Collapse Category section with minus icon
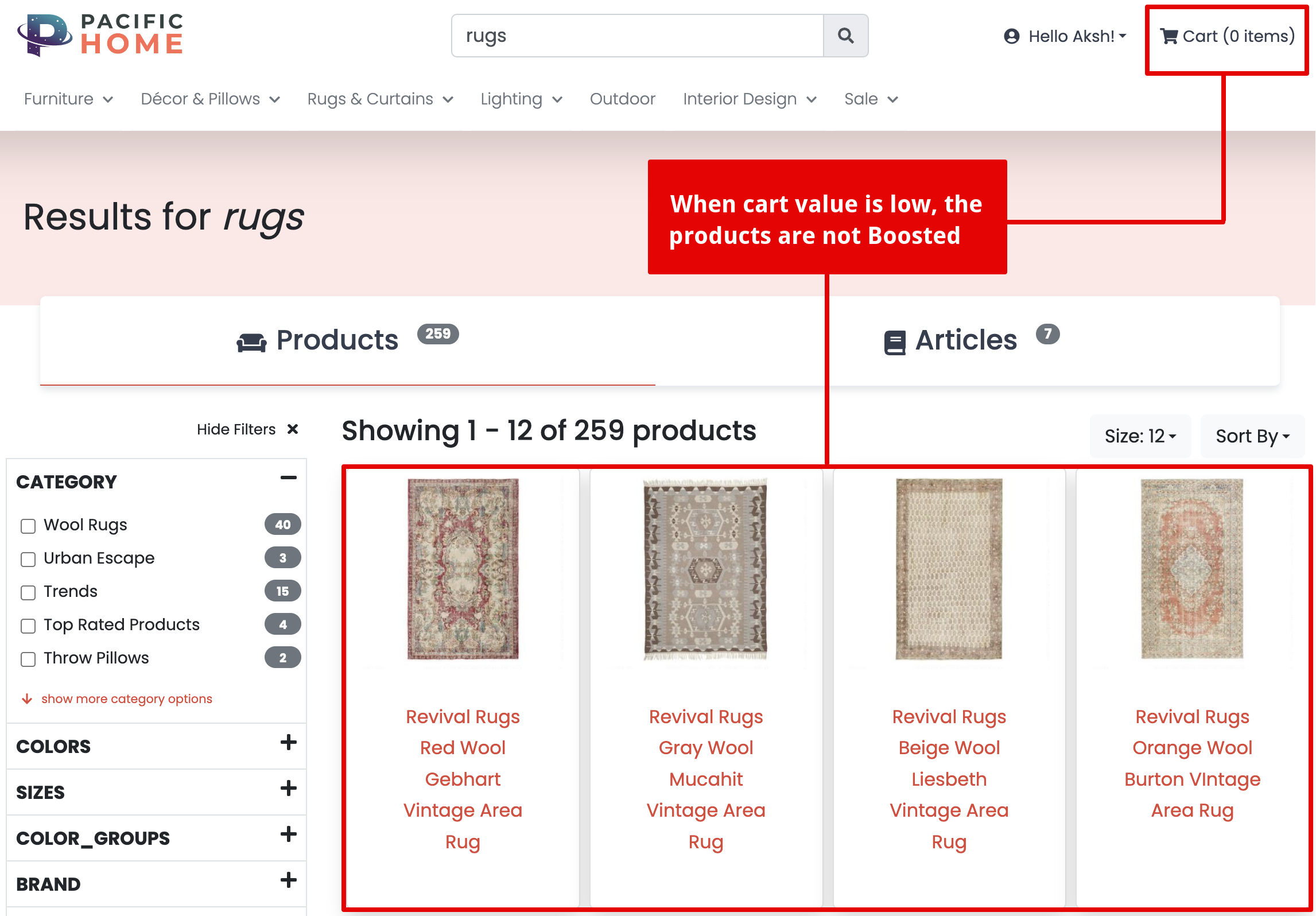This screenshot has height=916, width=1316. 288,478
